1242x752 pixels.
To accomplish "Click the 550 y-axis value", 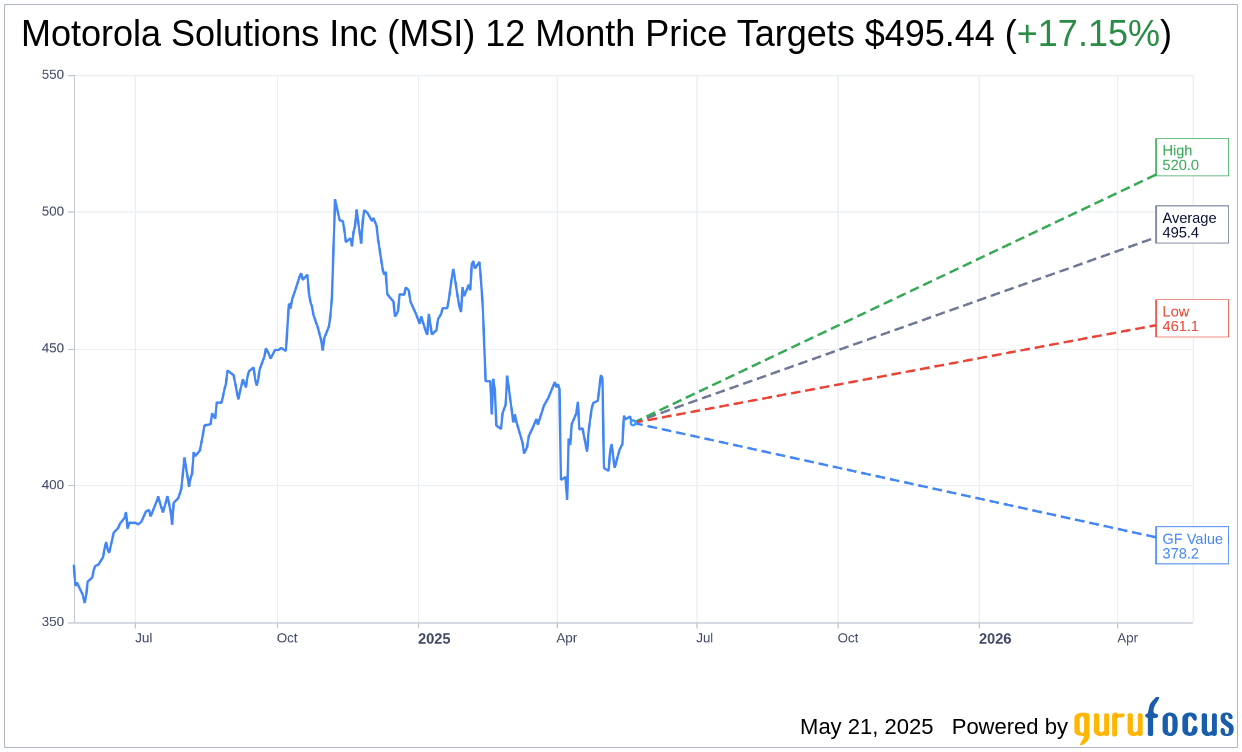I will tap(53, 75).
